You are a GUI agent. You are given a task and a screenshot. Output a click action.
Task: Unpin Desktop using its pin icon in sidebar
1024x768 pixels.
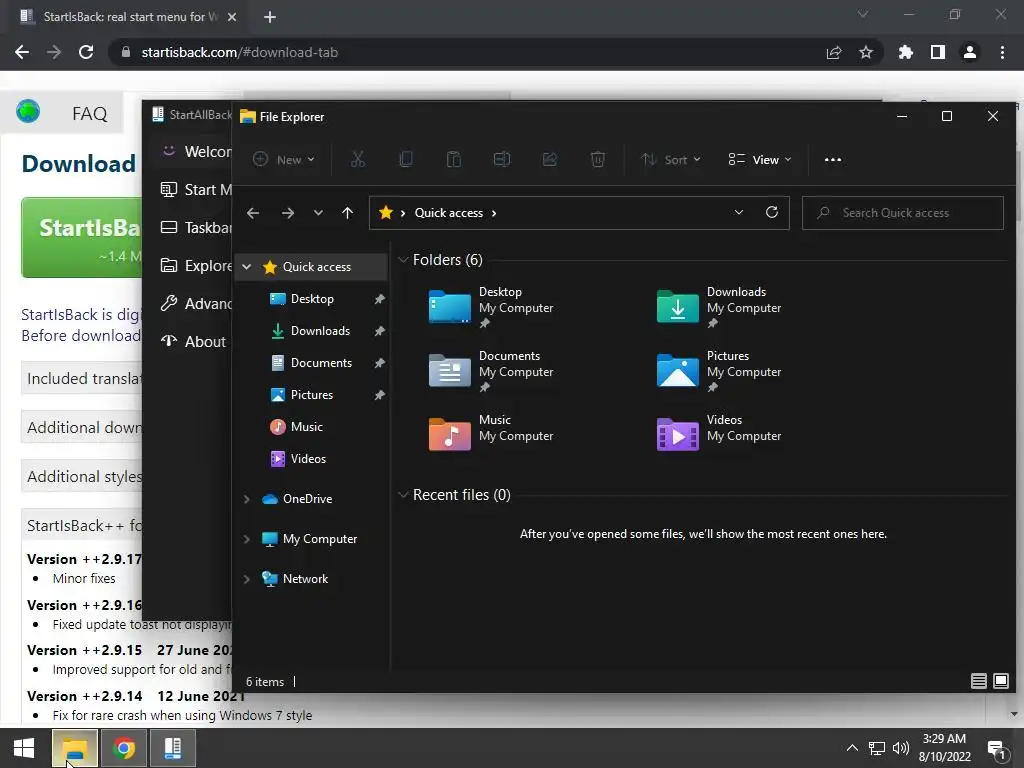(379, 299)
